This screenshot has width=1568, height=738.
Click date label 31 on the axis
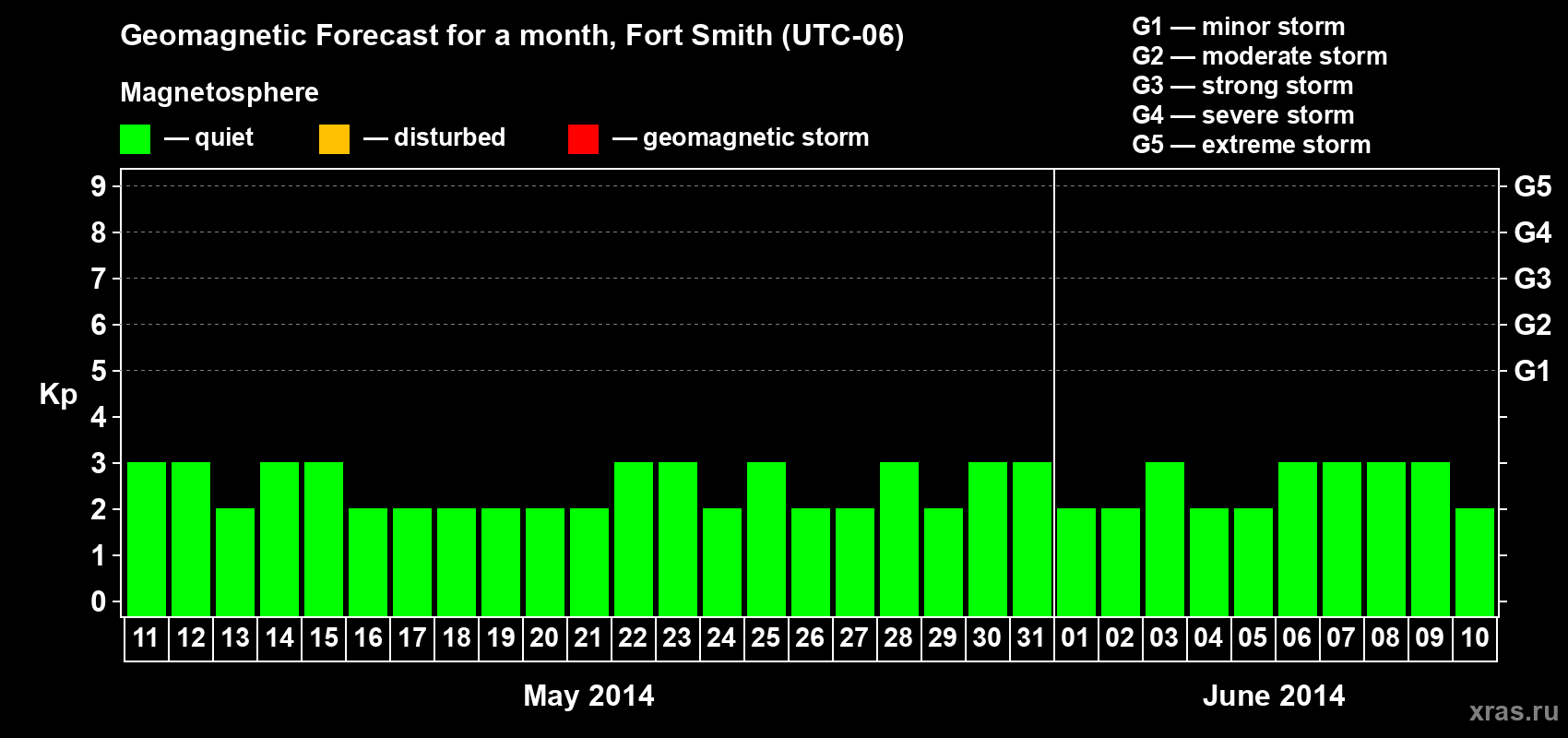(x=1031, y=638)
